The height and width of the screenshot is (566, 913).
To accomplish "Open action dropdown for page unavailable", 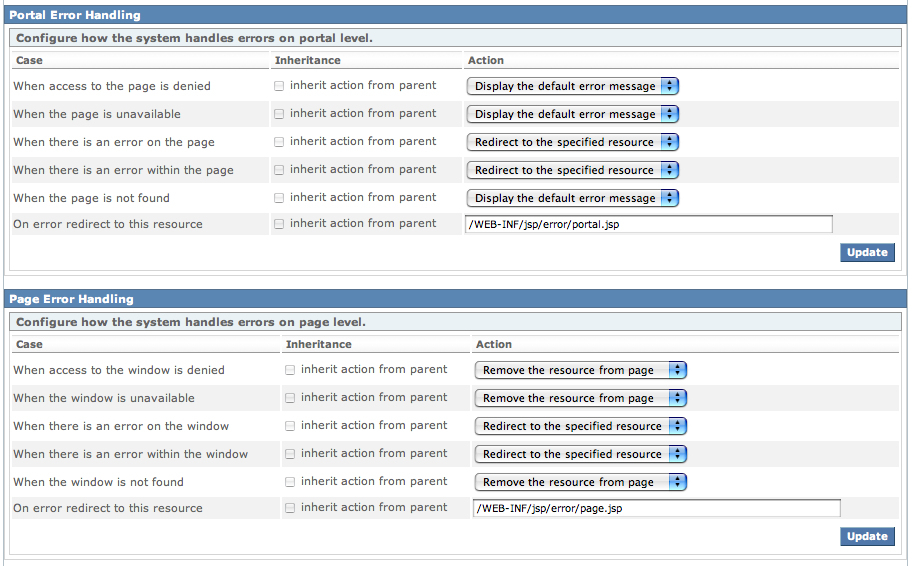I will tap(572, 114).
